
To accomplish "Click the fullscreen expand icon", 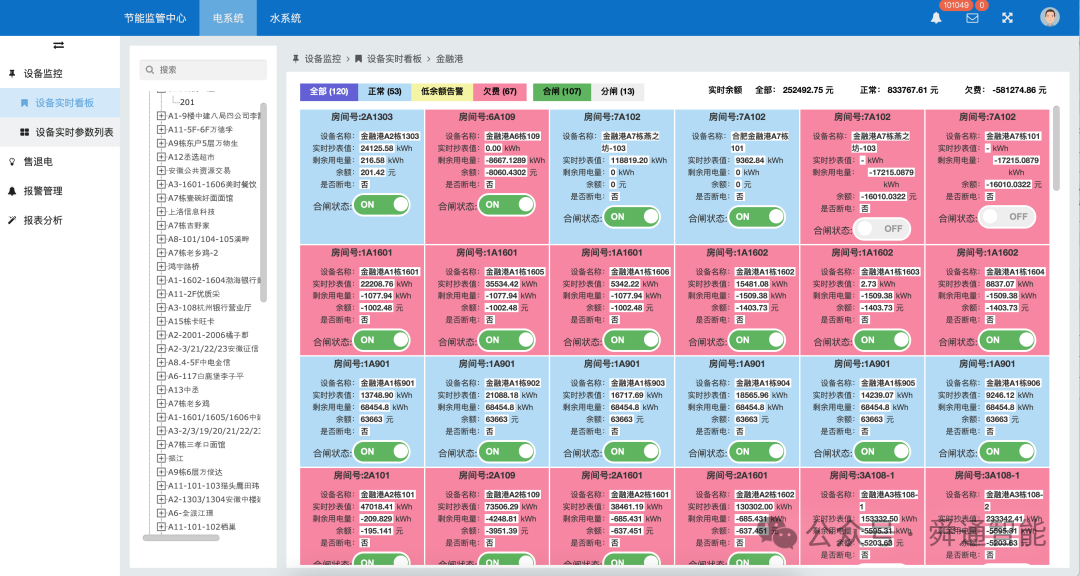I will point(1005,17).
